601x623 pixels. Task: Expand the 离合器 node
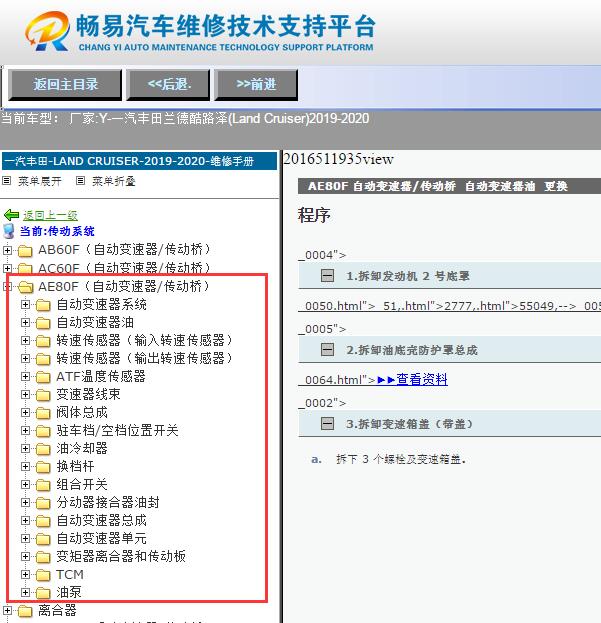[x=7, y=611]
